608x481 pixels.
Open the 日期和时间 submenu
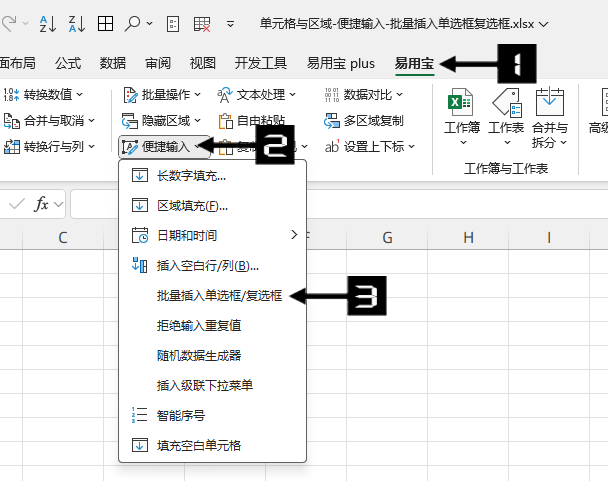(212, 235)
